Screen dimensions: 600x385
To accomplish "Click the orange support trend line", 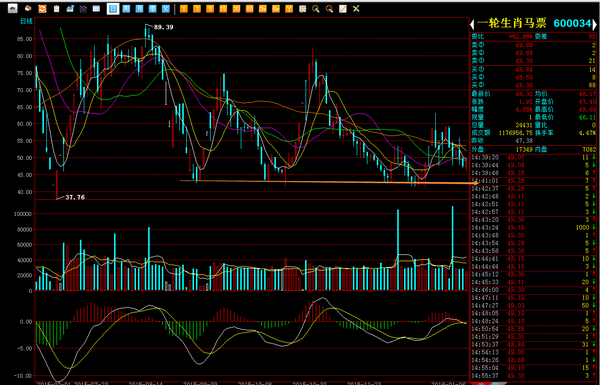I will tap(329, 182).
